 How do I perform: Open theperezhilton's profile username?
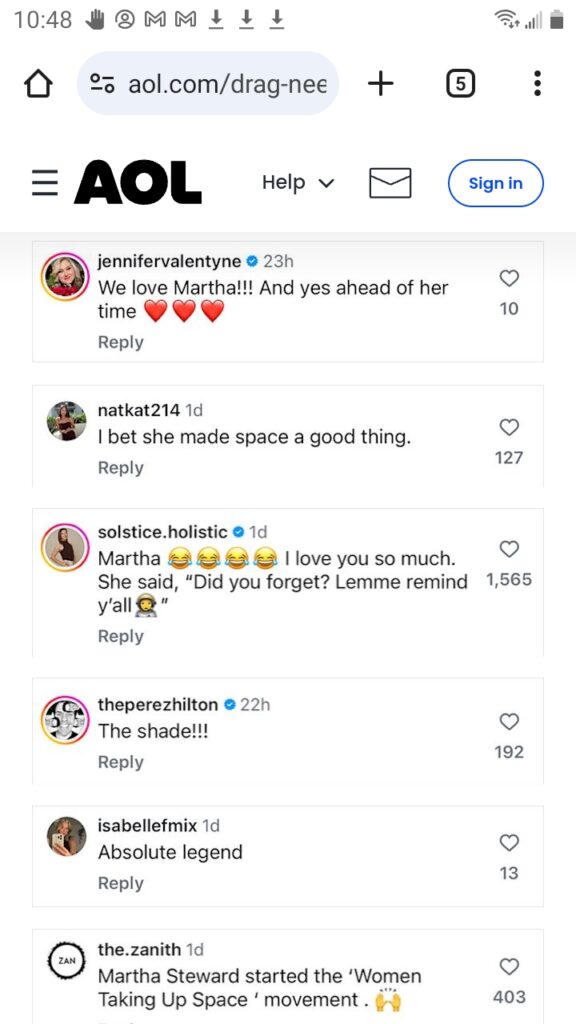[x=158, y=705]
